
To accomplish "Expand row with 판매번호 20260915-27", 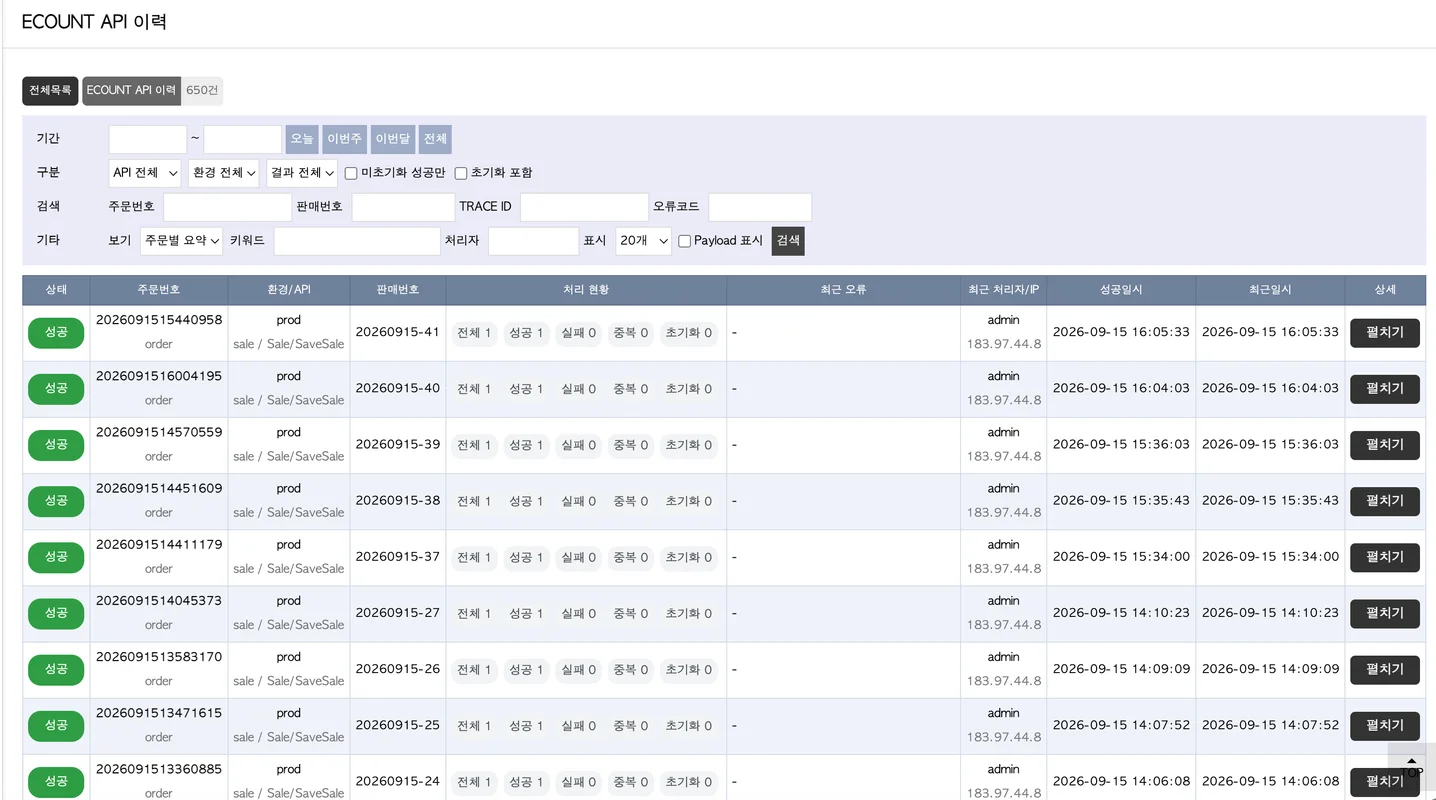I will pyautogui.click(x=1384, y=613).
